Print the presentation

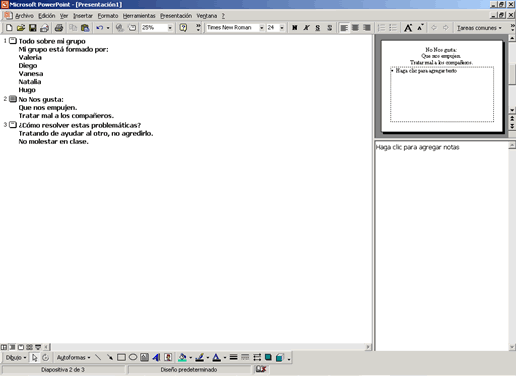pyautogui.click(x=59, y=28)
